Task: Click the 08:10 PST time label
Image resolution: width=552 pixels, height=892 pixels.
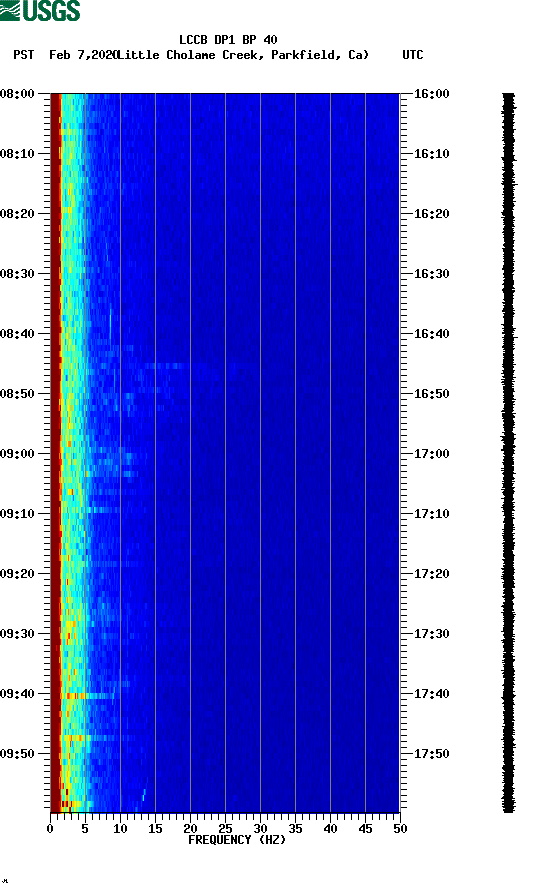Action: 17,154
